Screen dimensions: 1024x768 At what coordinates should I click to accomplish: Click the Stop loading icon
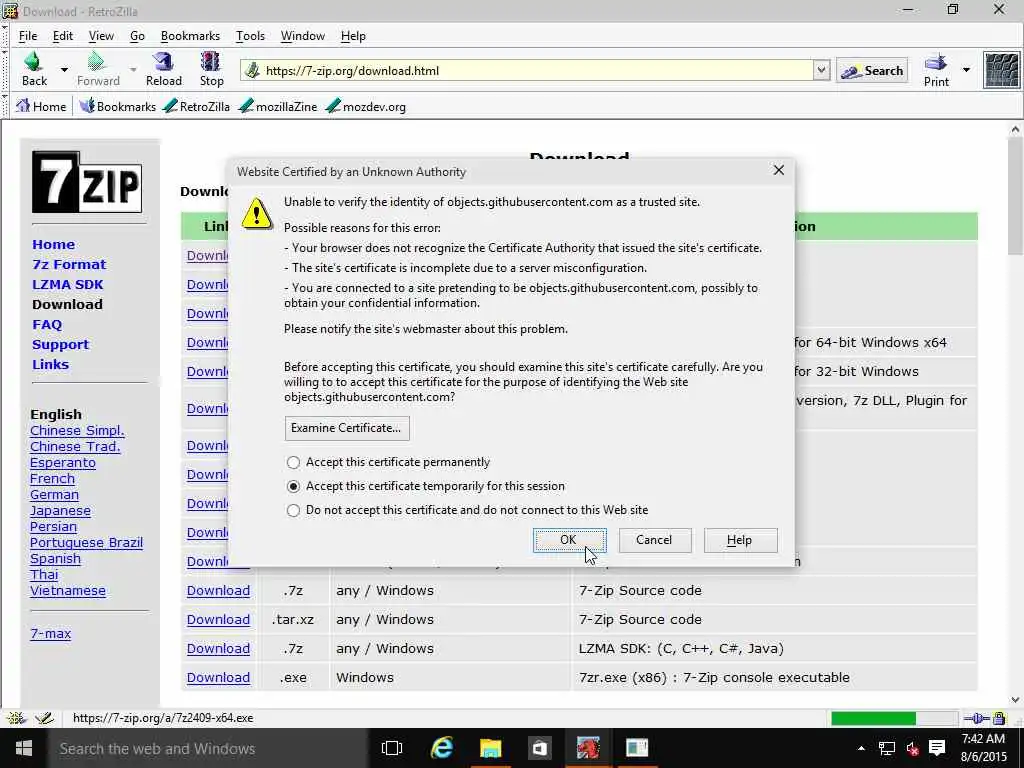(210, 62)
